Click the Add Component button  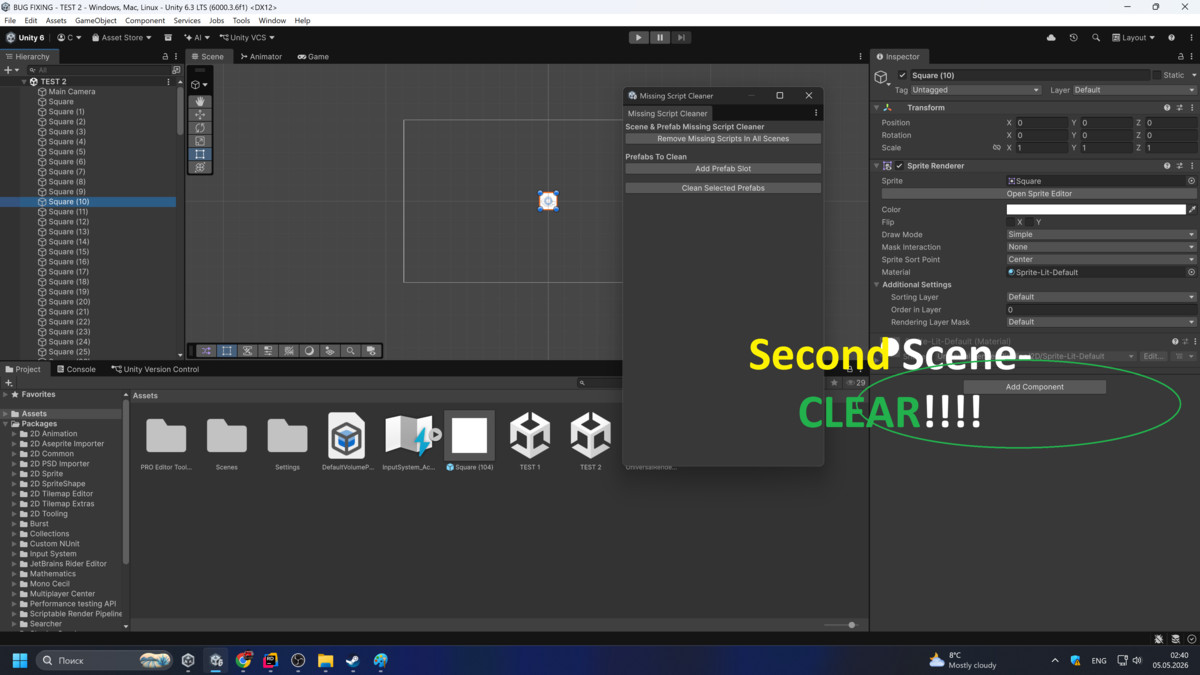coord(1035,387)
